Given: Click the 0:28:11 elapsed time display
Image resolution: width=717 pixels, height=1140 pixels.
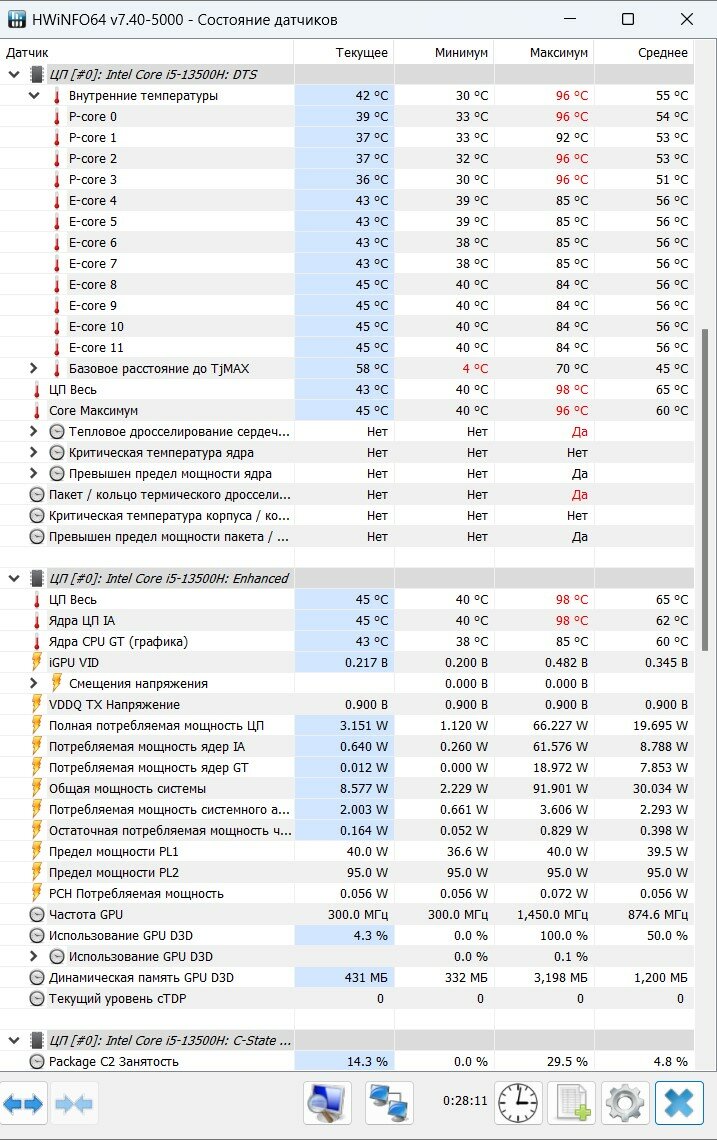Looking at the screenshot, I should [x=465, y=1101].
